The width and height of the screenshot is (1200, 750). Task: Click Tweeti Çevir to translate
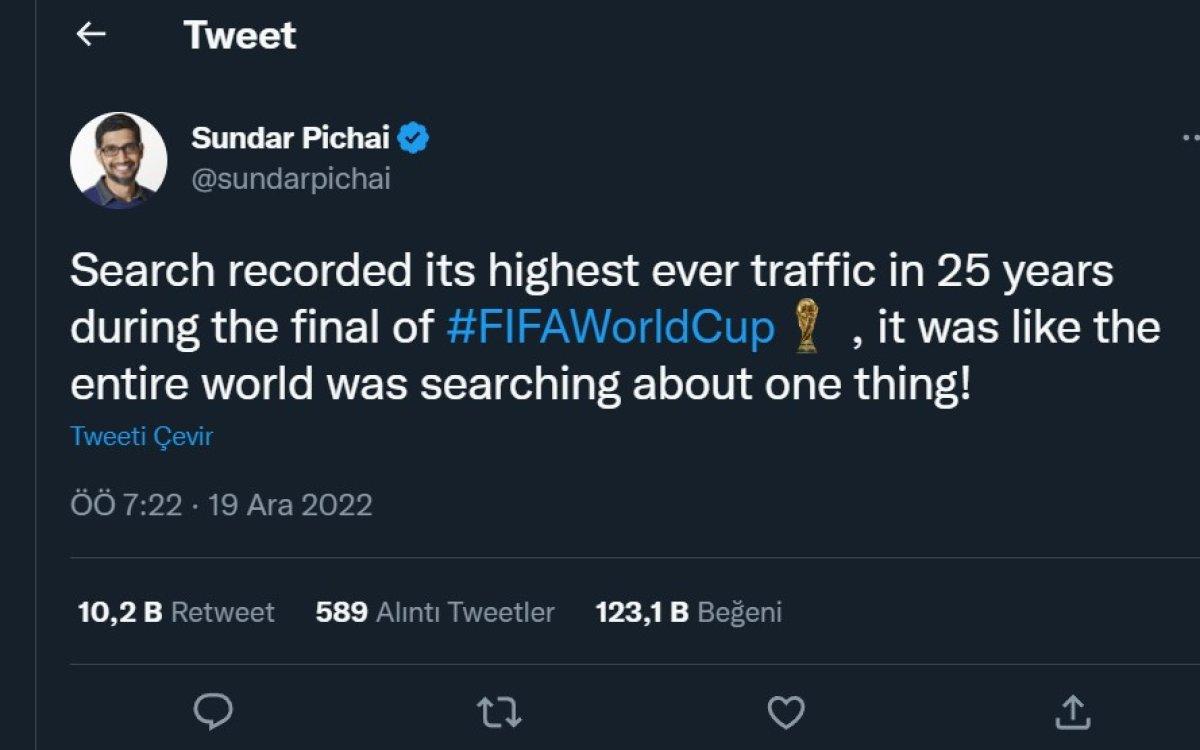coord(141,437)
